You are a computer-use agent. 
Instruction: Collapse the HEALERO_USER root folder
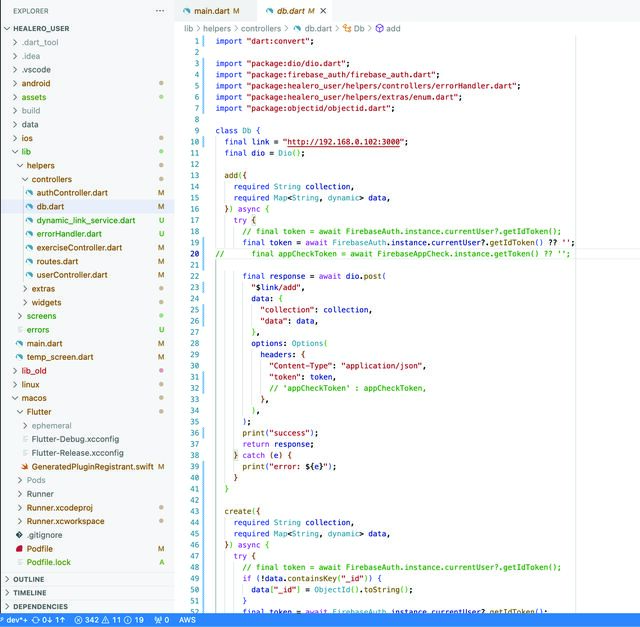tap(7, 29)
